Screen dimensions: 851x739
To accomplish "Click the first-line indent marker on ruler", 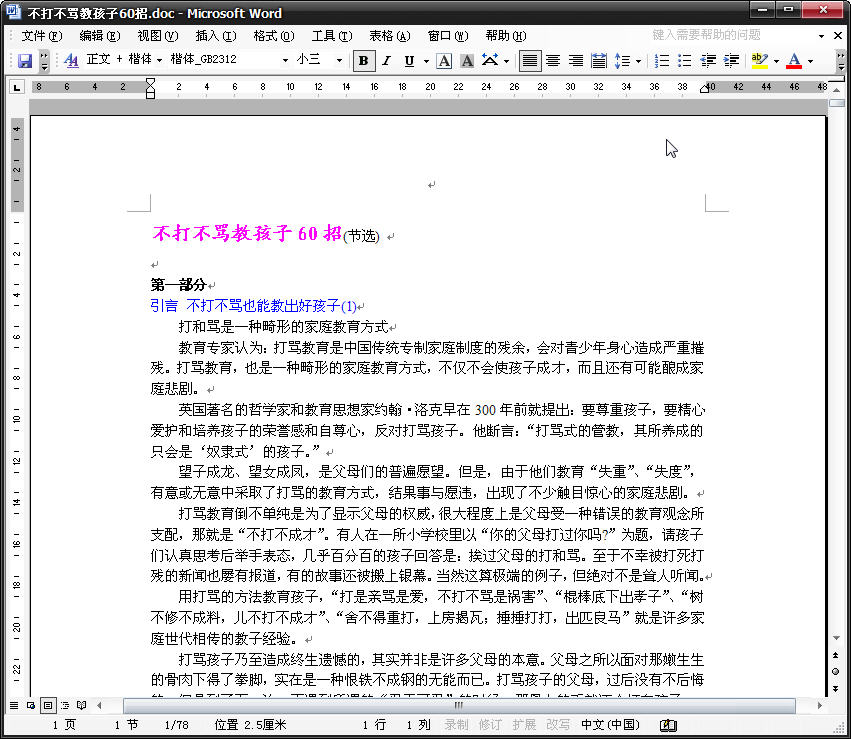I will pyautogui.click(x=150, y=82).
